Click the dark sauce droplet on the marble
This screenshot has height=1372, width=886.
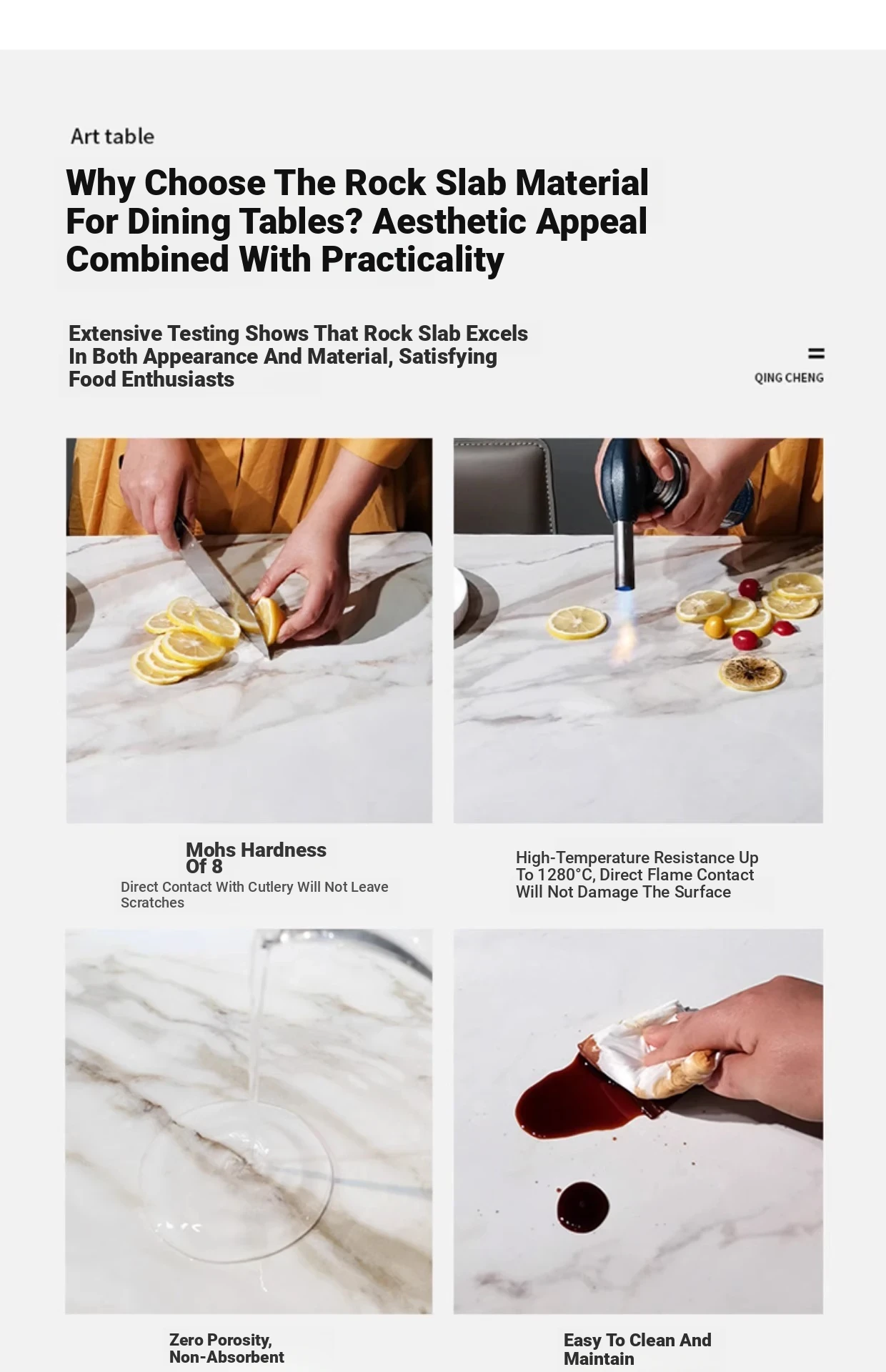point(582,1207)
